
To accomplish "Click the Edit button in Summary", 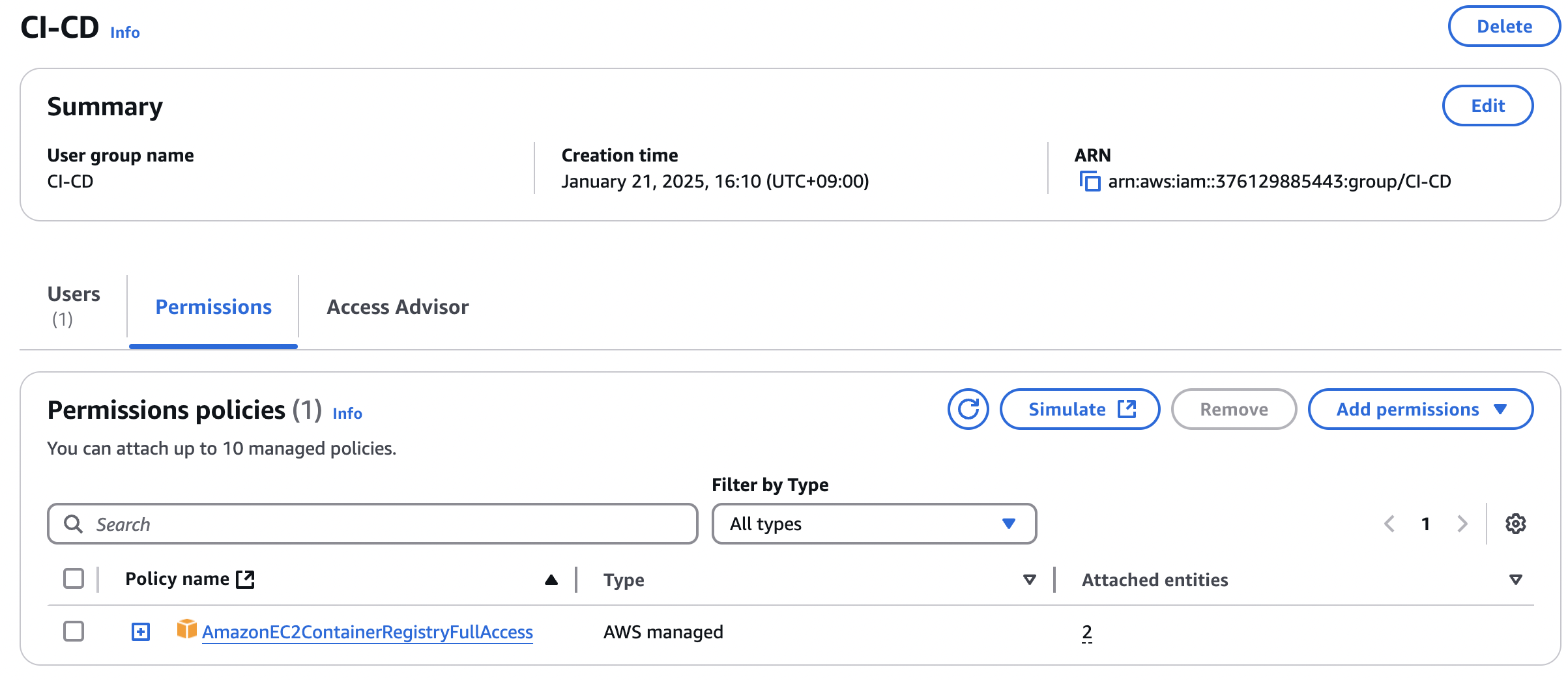I will pos(1487,106).
